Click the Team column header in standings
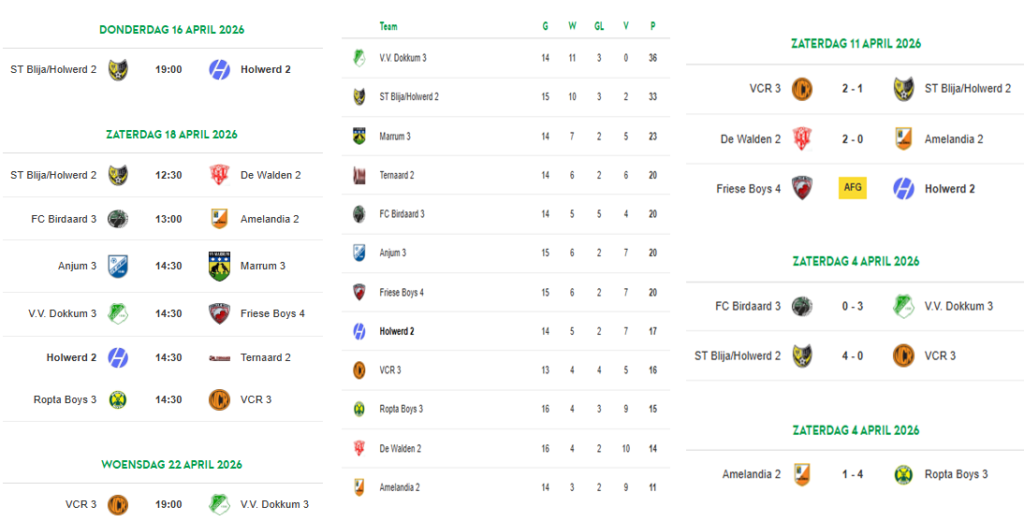1024x521 pixels. [x=388, y=27]
